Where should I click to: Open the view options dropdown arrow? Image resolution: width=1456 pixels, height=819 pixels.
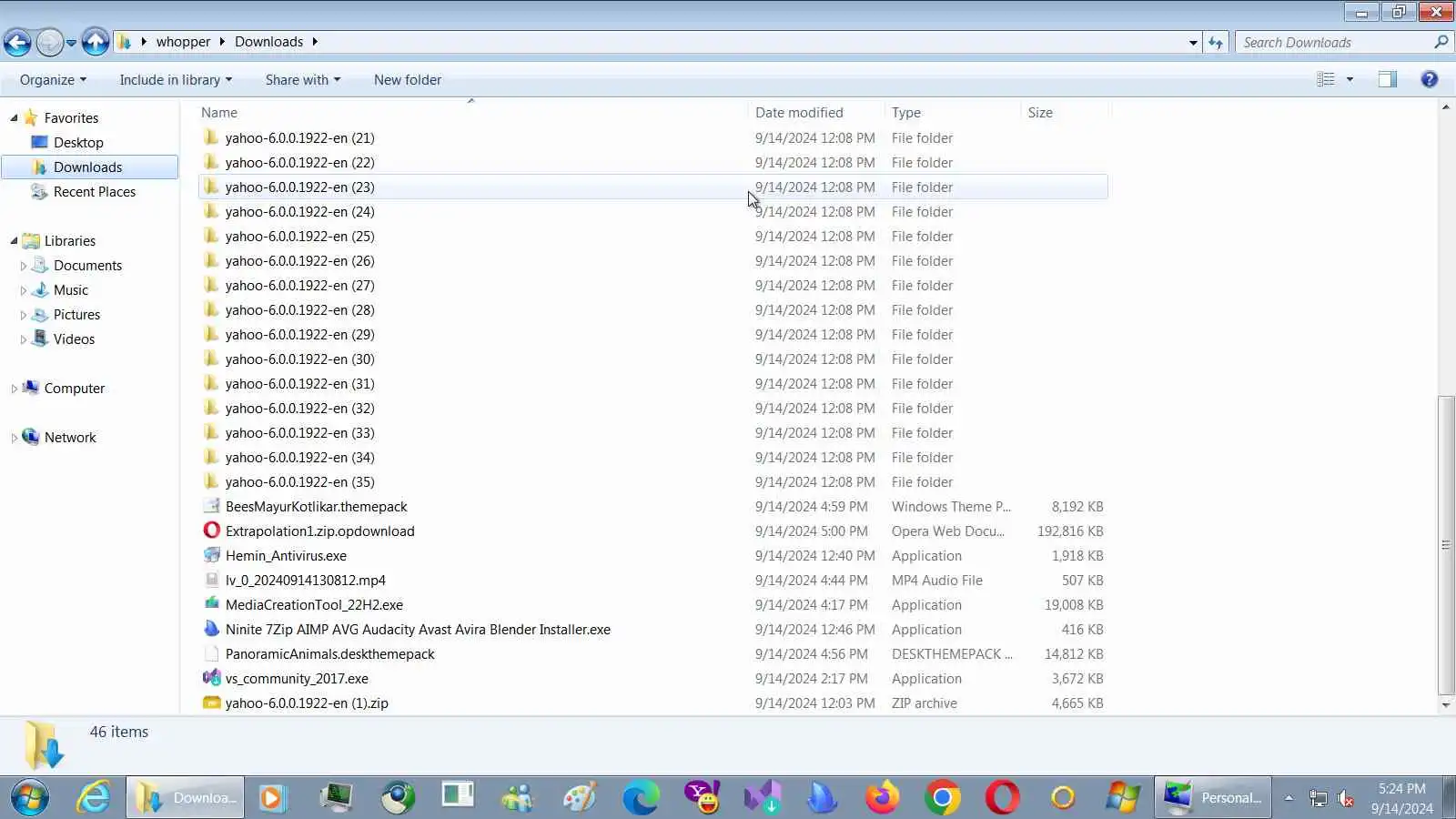[1350, 79]
